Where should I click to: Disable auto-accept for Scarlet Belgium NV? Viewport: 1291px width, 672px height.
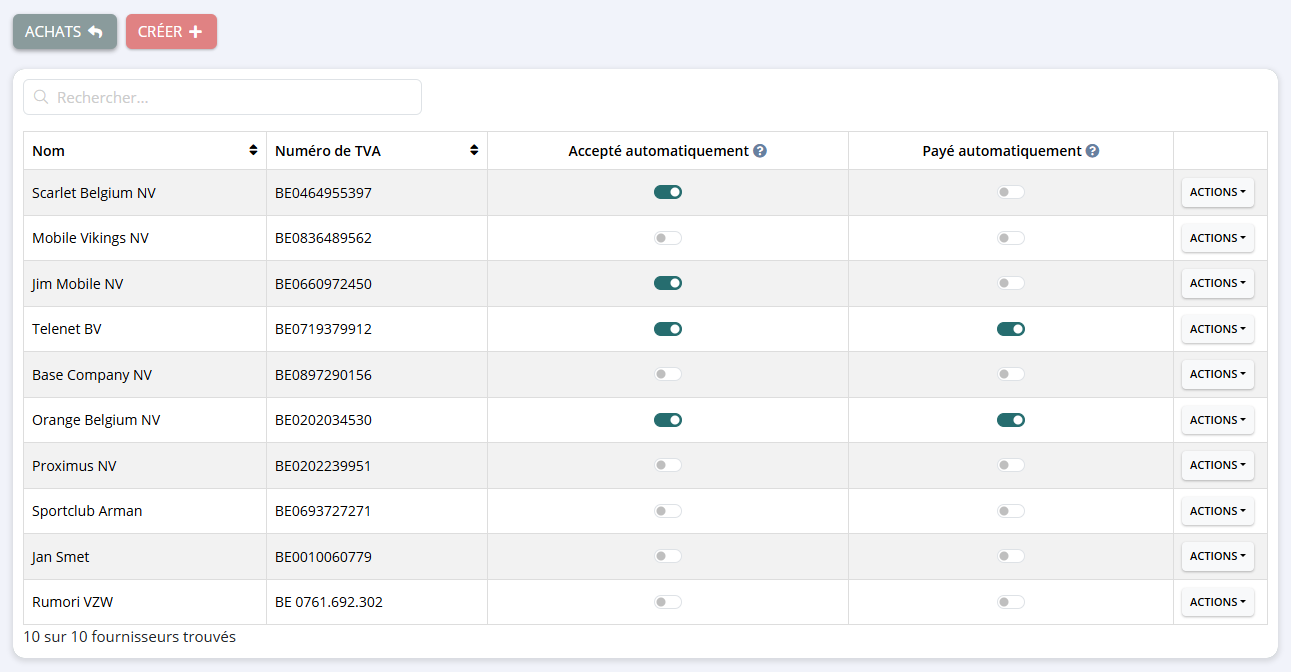pos(668,192)
